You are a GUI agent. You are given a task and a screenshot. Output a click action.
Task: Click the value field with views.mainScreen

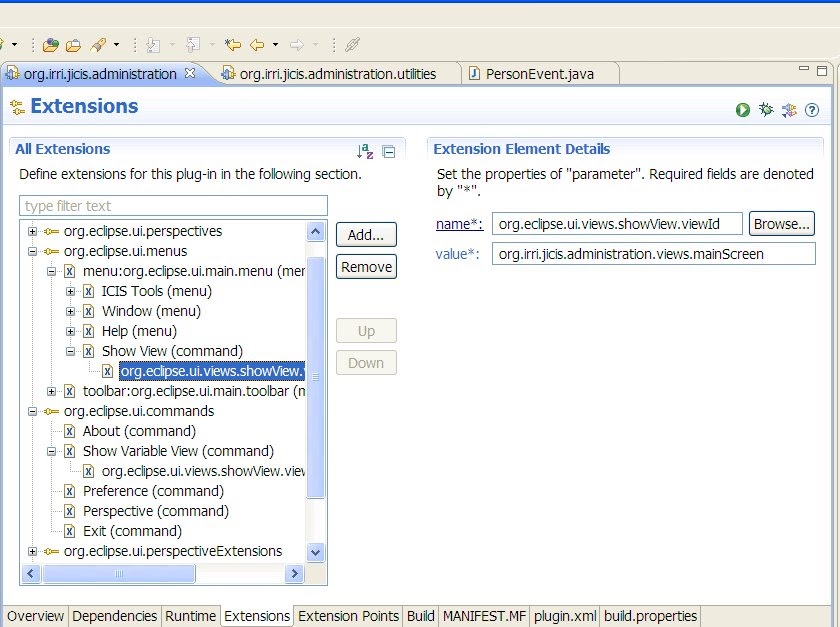tap(654, 253)
